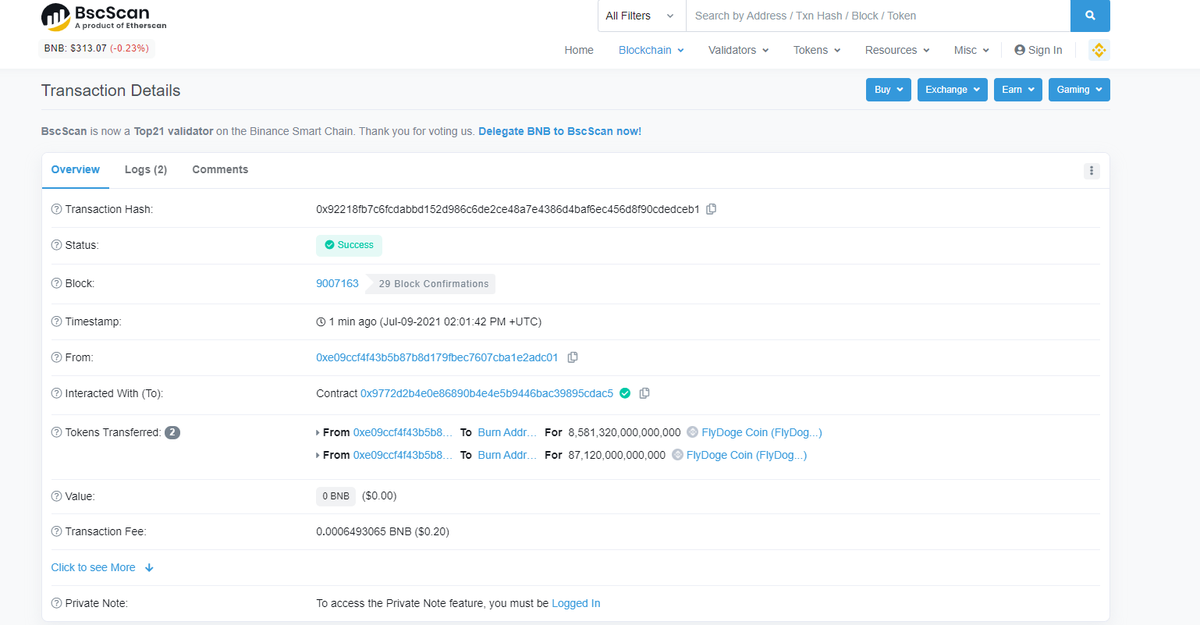
Task: Click help icon beside Timestamp
Action: click(x=56, y=322)
